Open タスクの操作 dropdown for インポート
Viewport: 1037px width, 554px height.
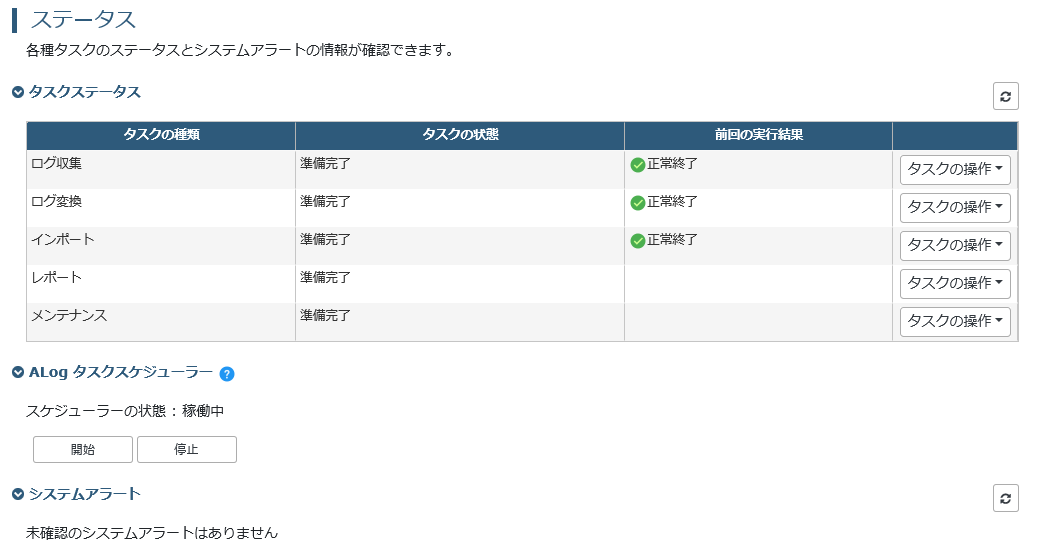click(955, 245)
